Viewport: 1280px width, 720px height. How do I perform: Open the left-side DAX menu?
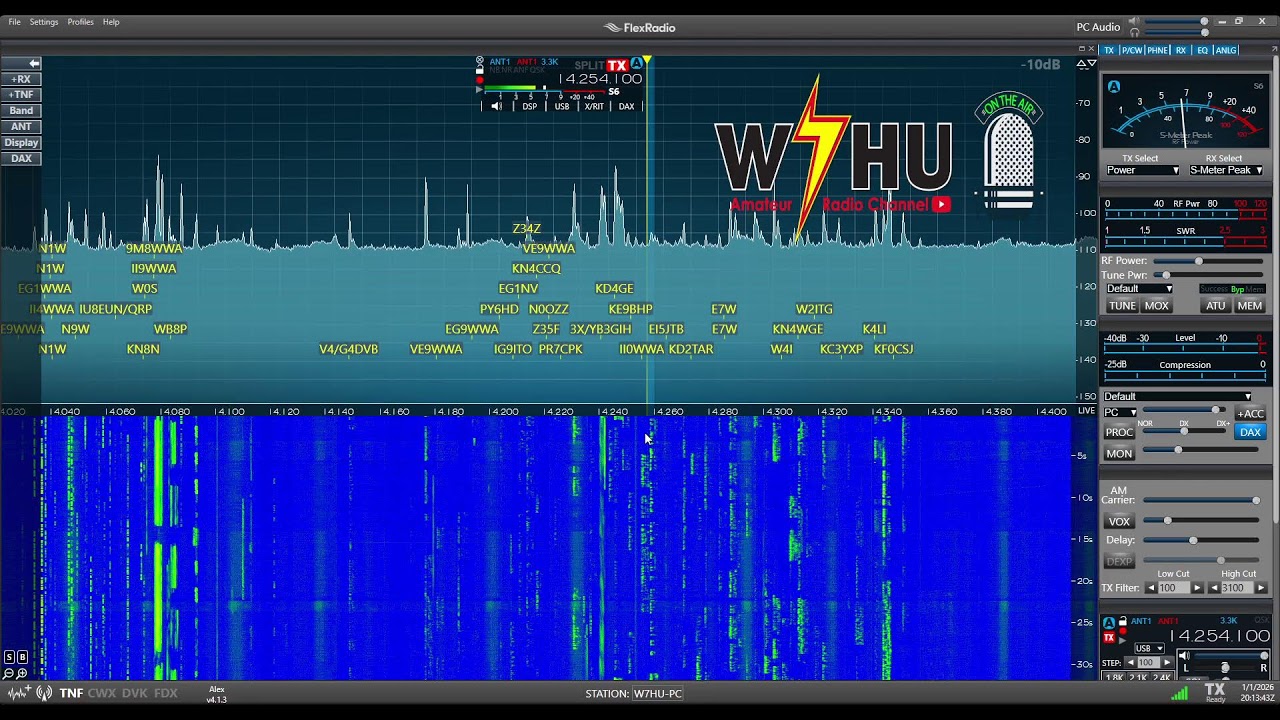[x=21, y=159]
